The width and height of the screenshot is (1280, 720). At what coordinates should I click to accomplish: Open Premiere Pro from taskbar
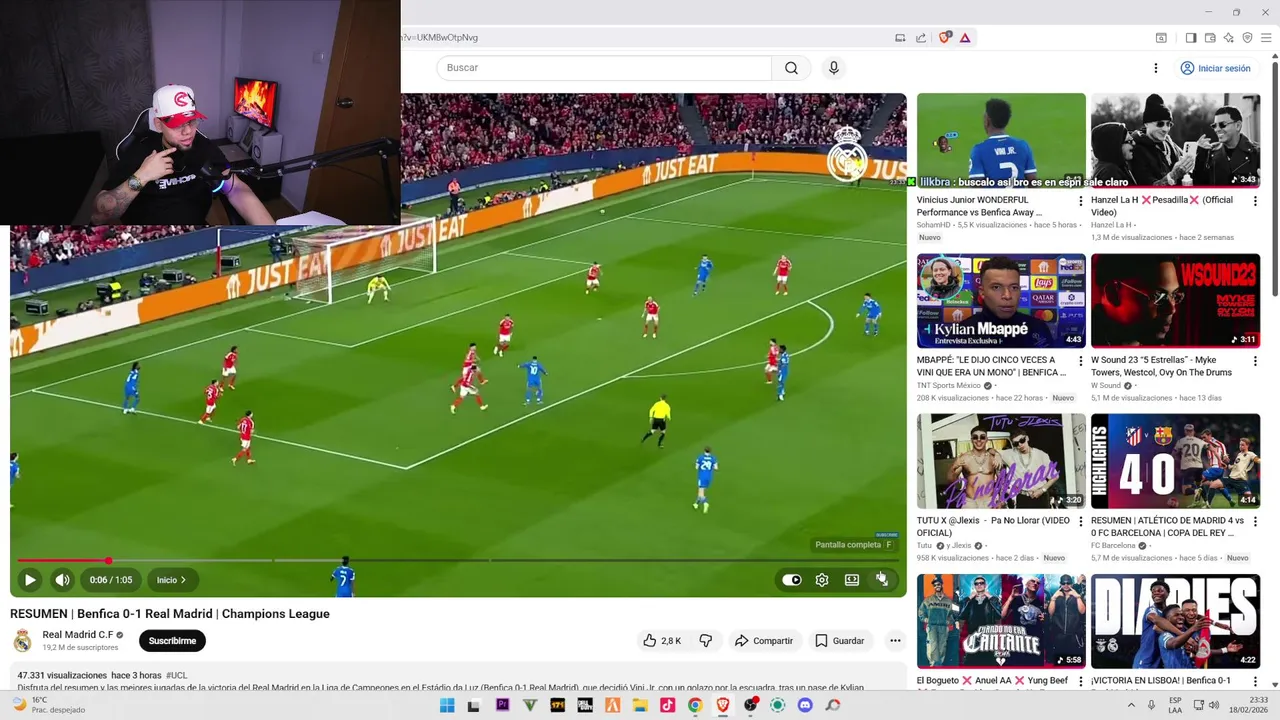tap(502, 705)
